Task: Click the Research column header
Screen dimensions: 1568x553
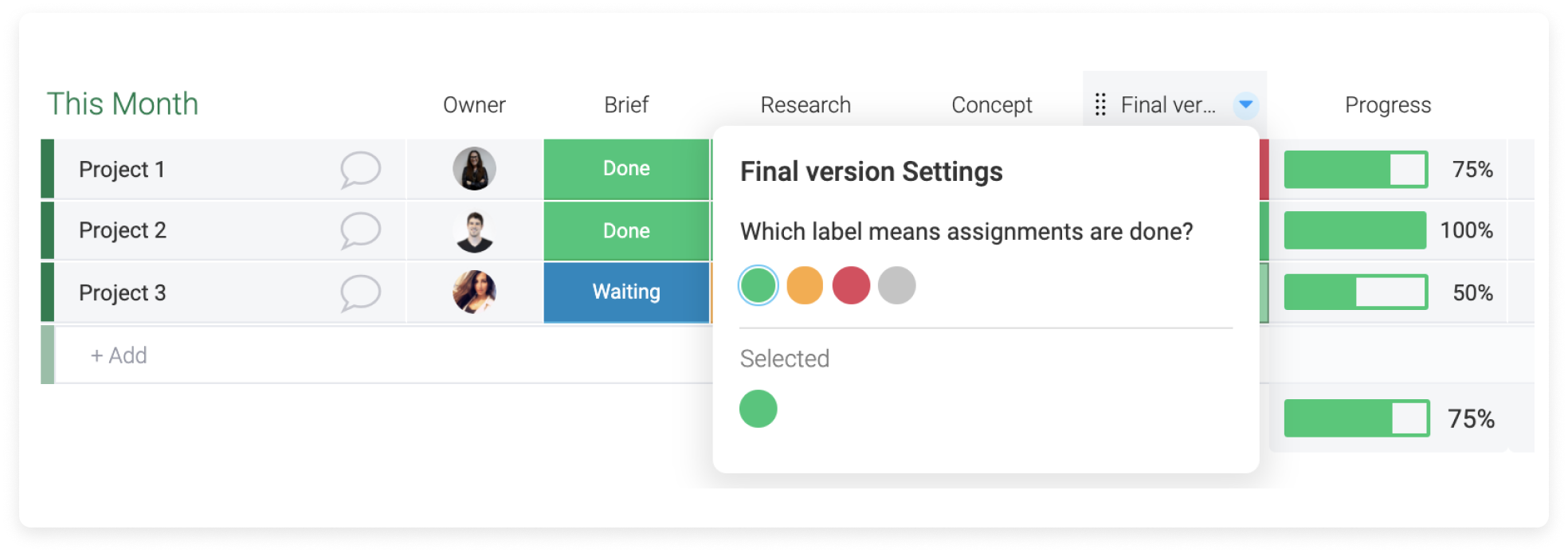Action: (x=806, y=105)
